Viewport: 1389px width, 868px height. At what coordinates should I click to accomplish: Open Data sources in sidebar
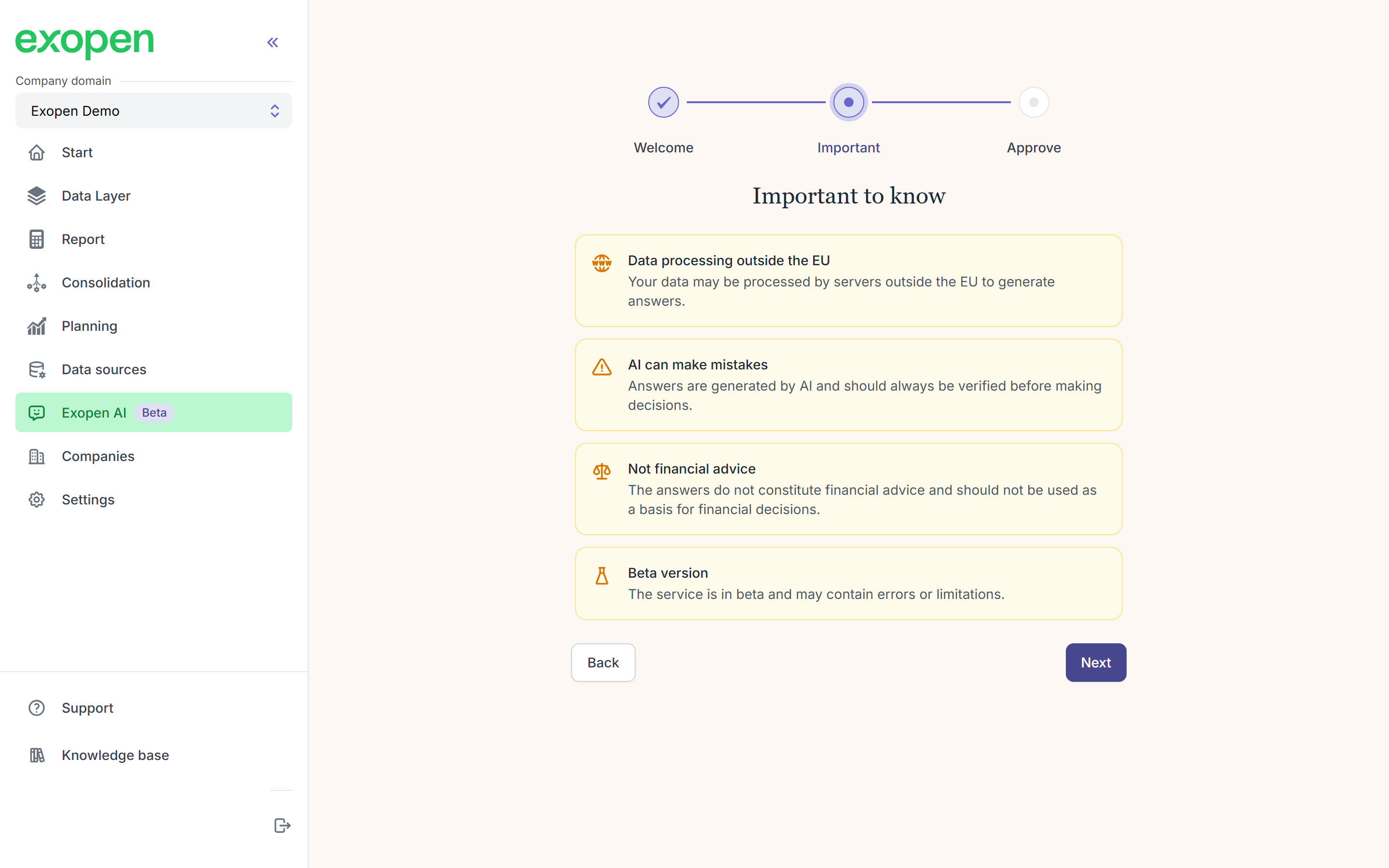154,369
